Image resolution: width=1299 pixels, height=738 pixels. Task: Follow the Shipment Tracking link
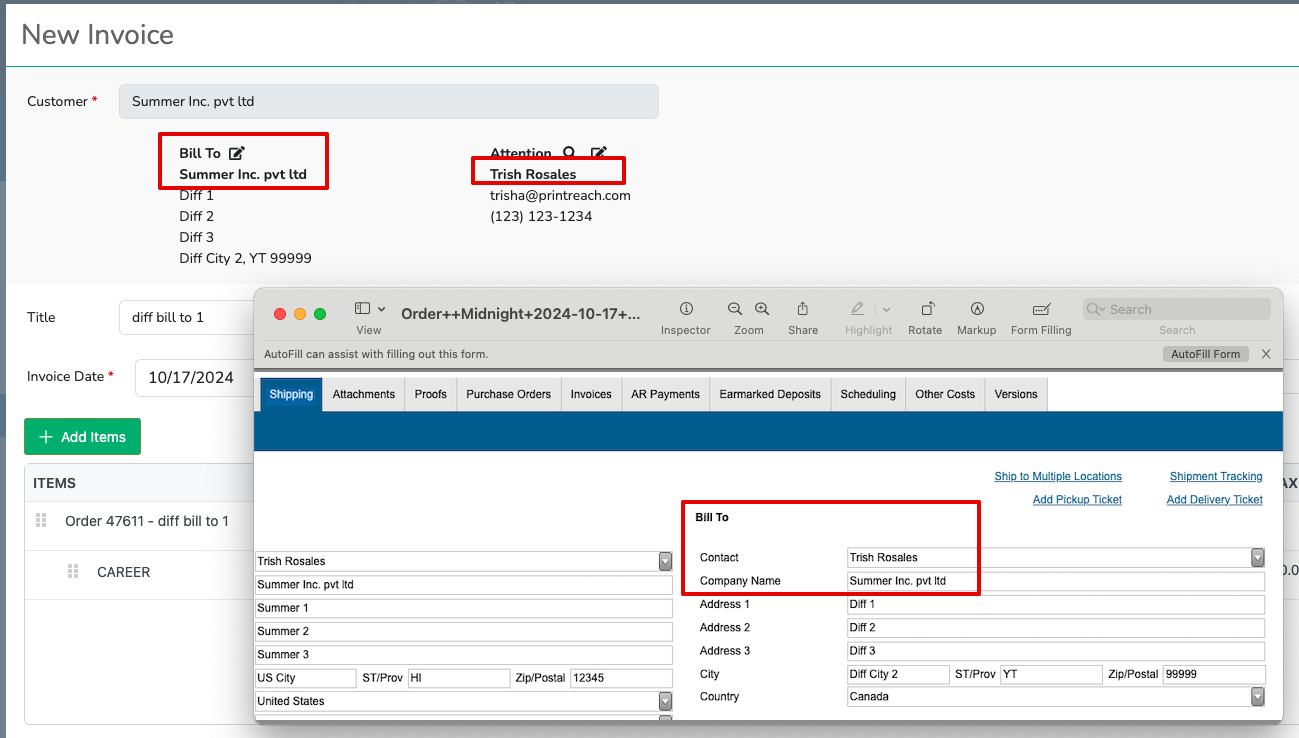click(1216, 476)
